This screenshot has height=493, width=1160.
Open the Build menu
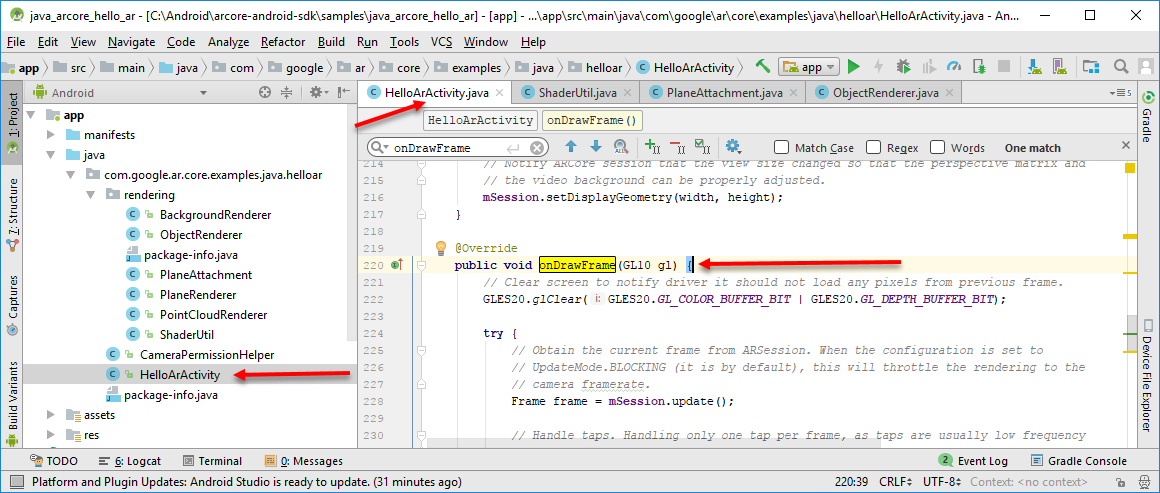(x=331, y=42)
